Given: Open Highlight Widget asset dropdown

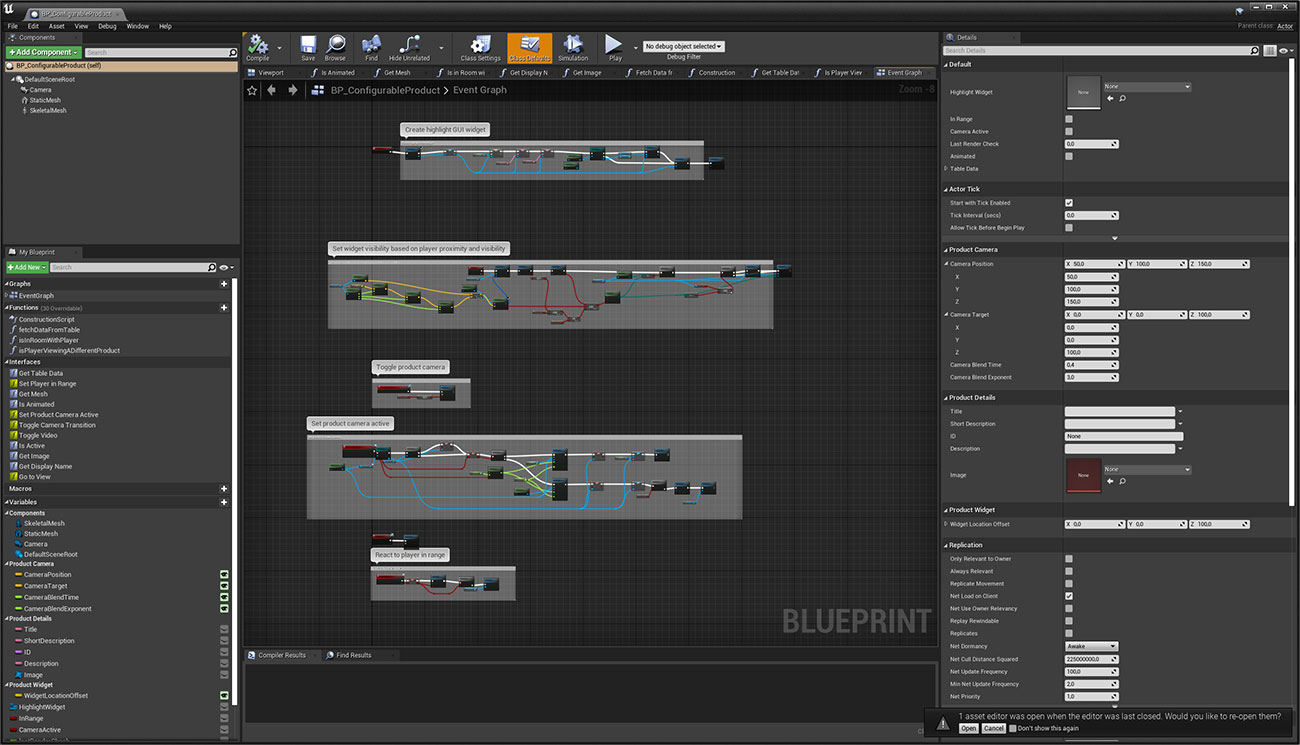Looking at the screenshot, I should pos(1147,87).
